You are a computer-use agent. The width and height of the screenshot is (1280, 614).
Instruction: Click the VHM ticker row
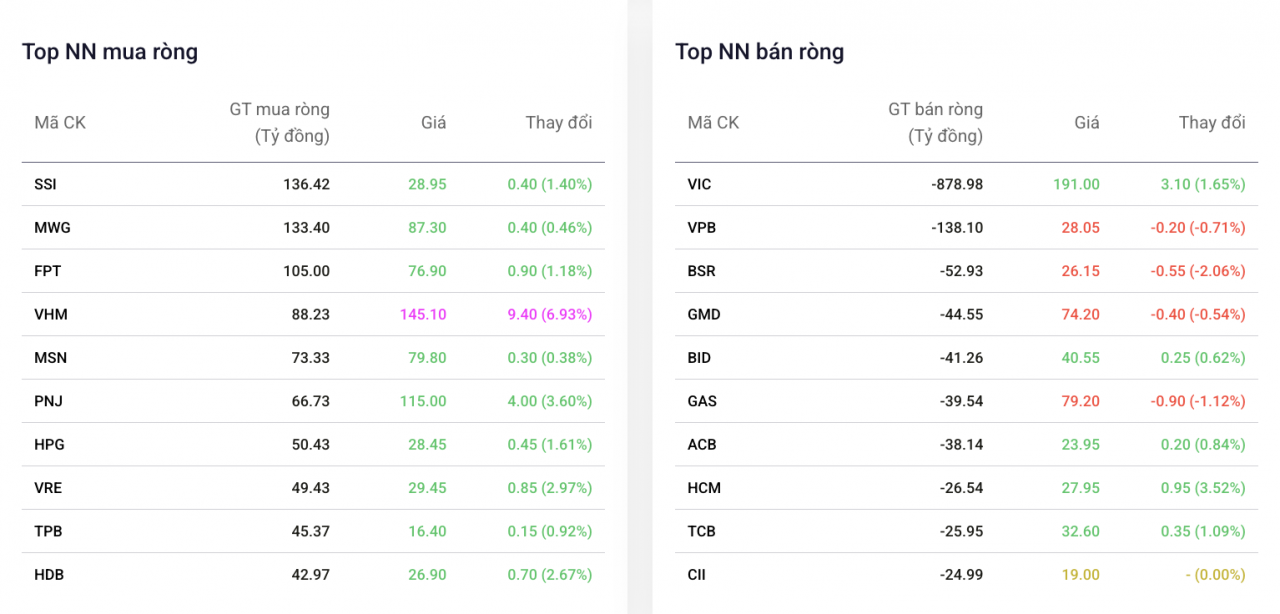click(x=51, y=314)
